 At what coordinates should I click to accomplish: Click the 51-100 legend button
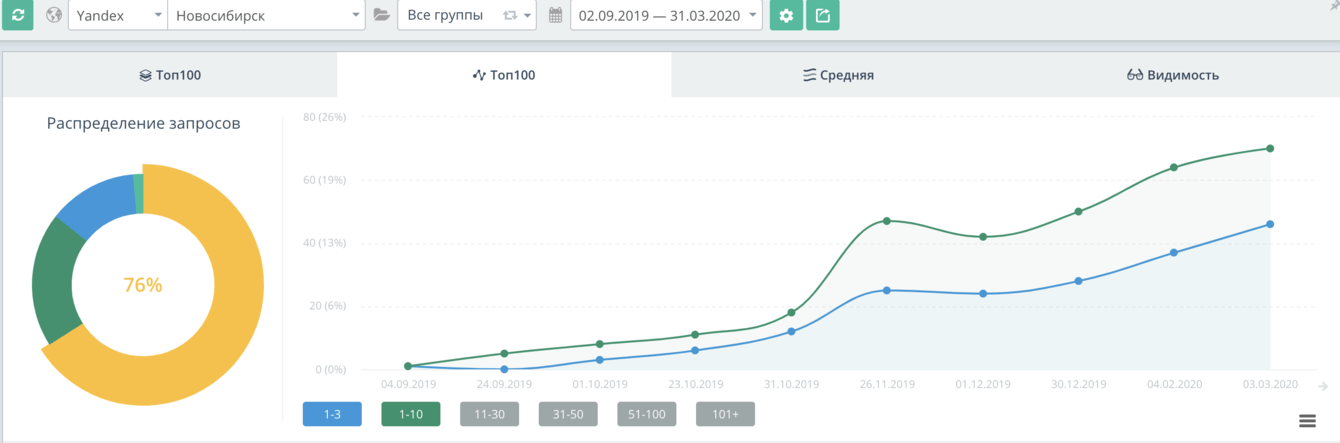click(x=646, y=414)
